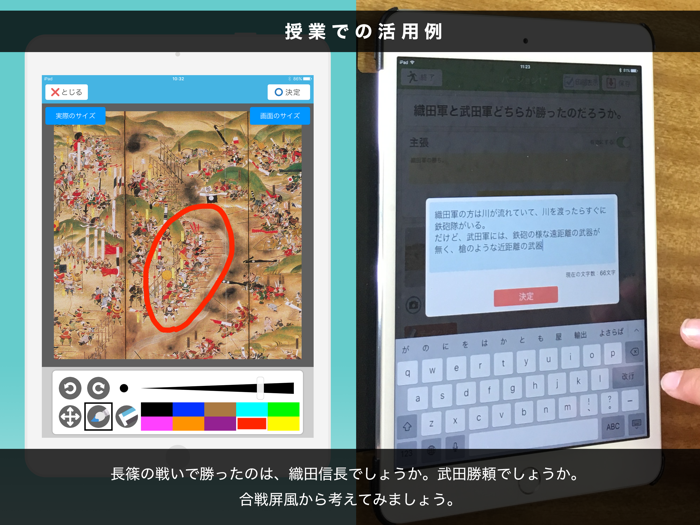Tap the undo circular arrow icon
The width and height of the screenshot is (700, 525).
click(x=70, y=388)
